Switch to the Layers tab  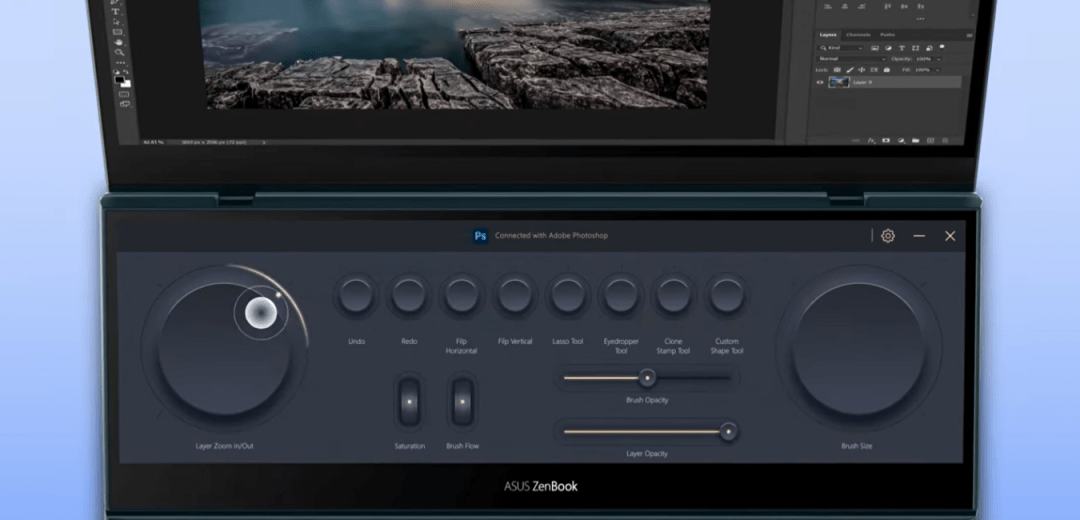pyautogui.click(x=828, y=34)
